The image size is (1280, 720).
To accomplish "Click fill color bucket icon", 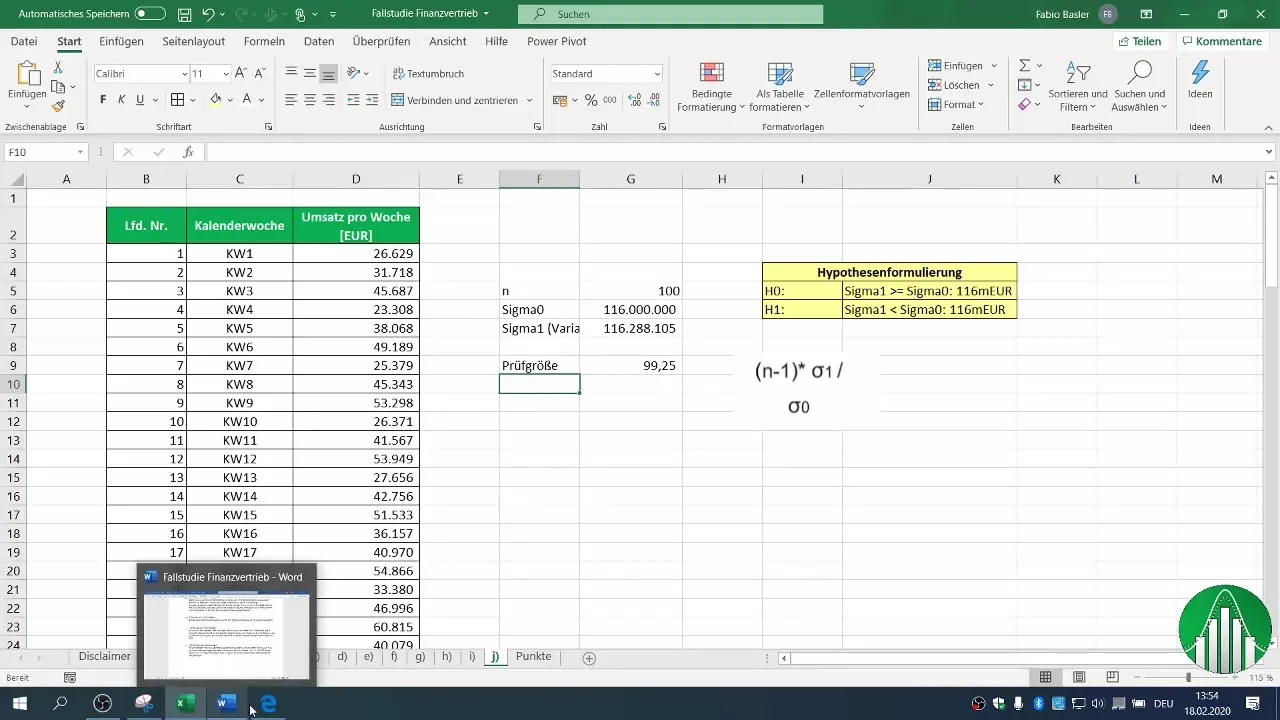I will coord(215,100).
